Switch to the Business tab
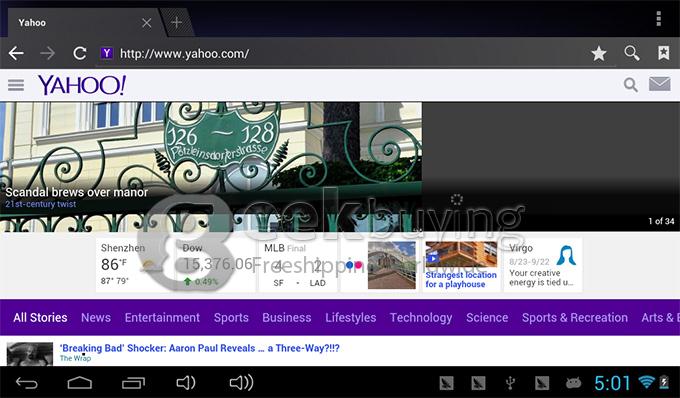This screenshot has width=680, height=398. (x=287, y=317)
